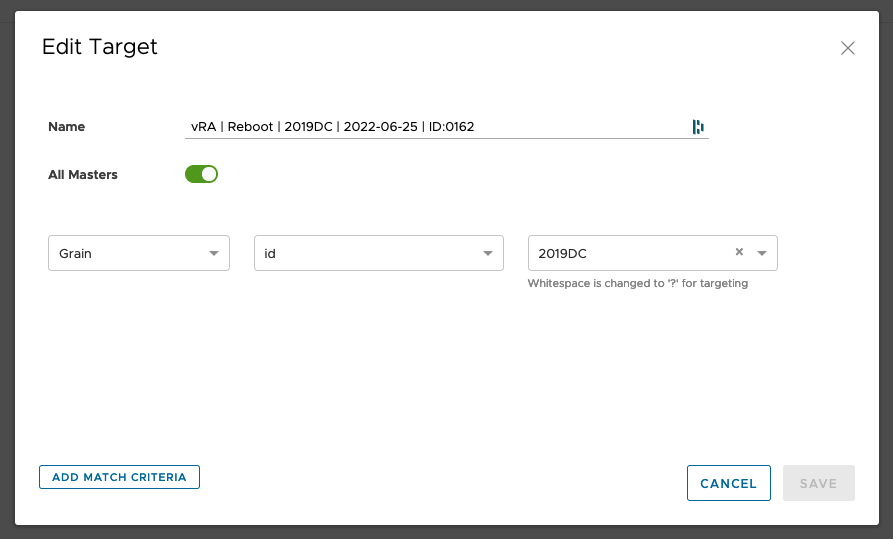Expand the id grain key dropdown
893x539 pixels.
pos(377,253)
